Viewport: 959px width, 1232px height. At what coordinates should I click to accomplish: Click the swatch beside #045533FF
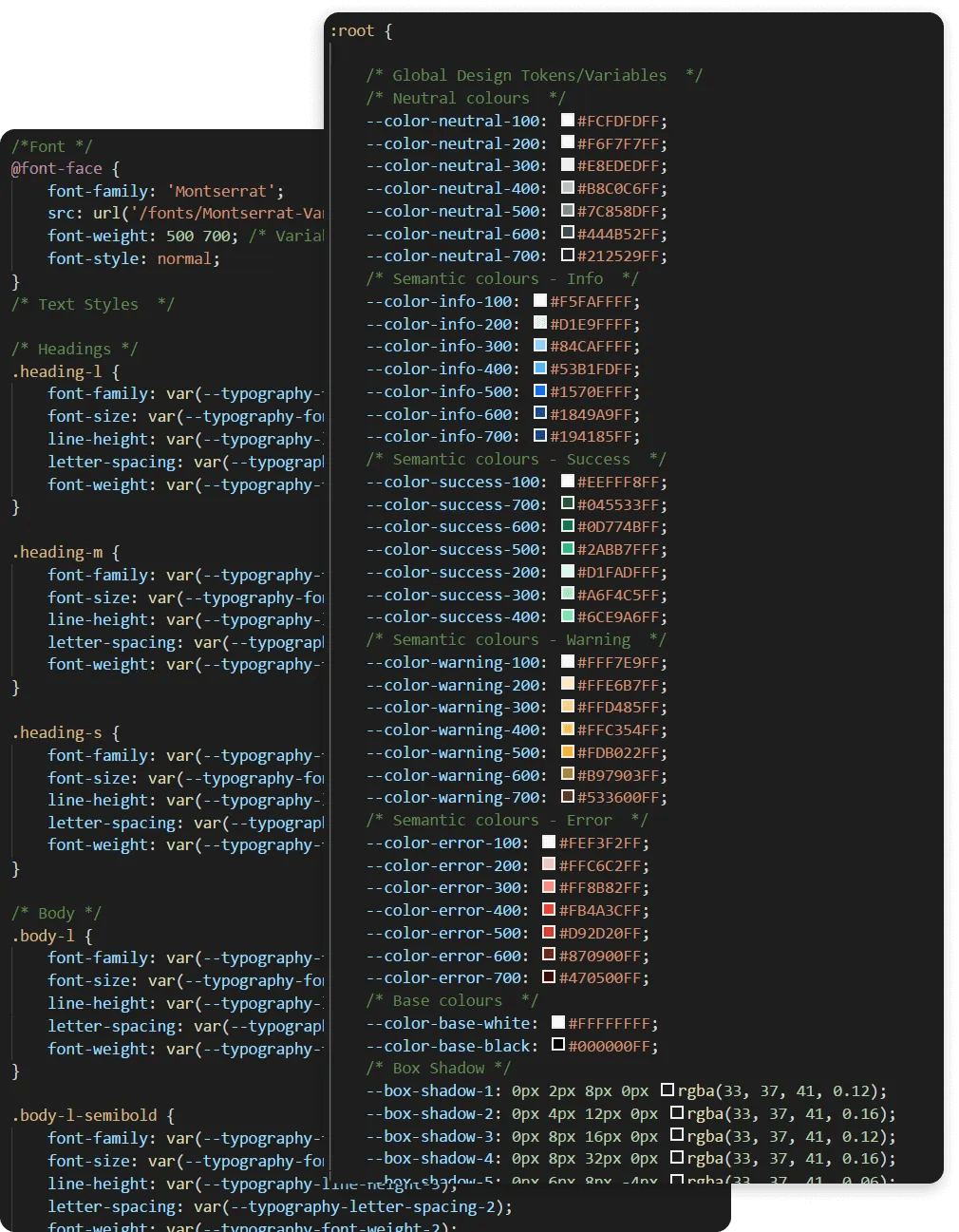pos(568,503)
